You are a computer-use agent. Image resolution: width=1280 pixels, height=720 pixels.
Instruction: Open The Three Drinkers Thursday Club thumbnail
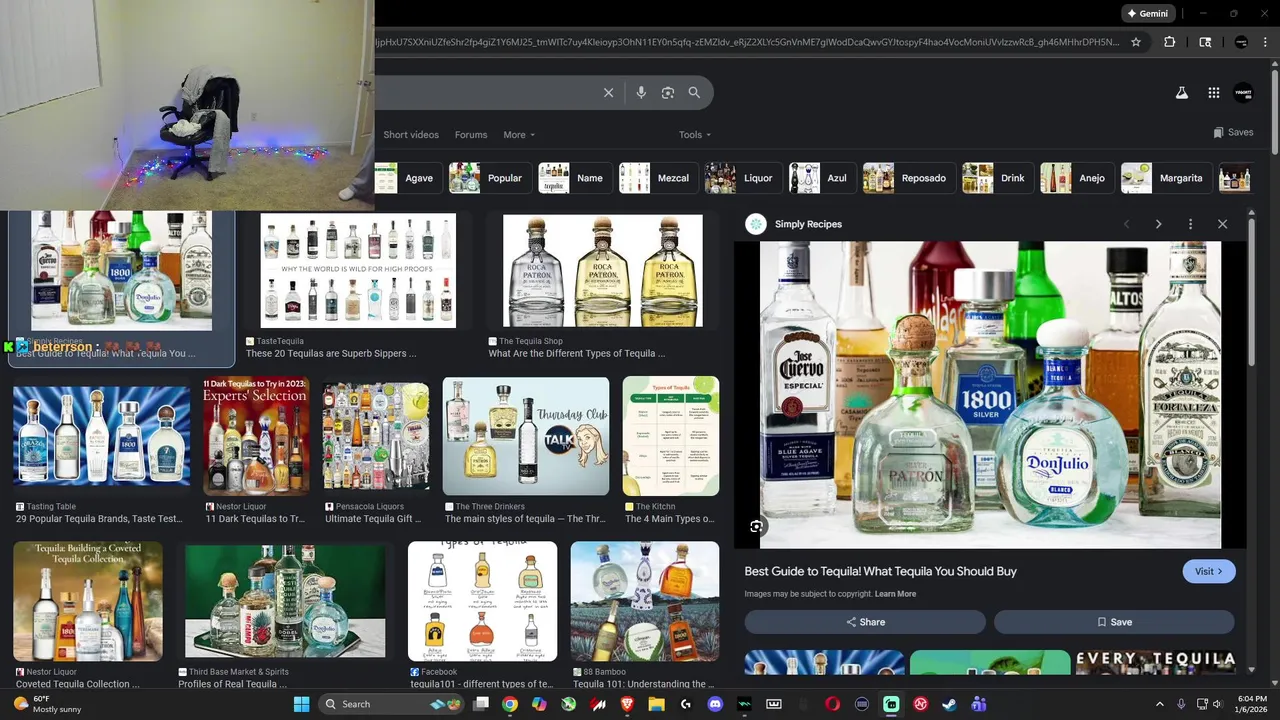526,436
